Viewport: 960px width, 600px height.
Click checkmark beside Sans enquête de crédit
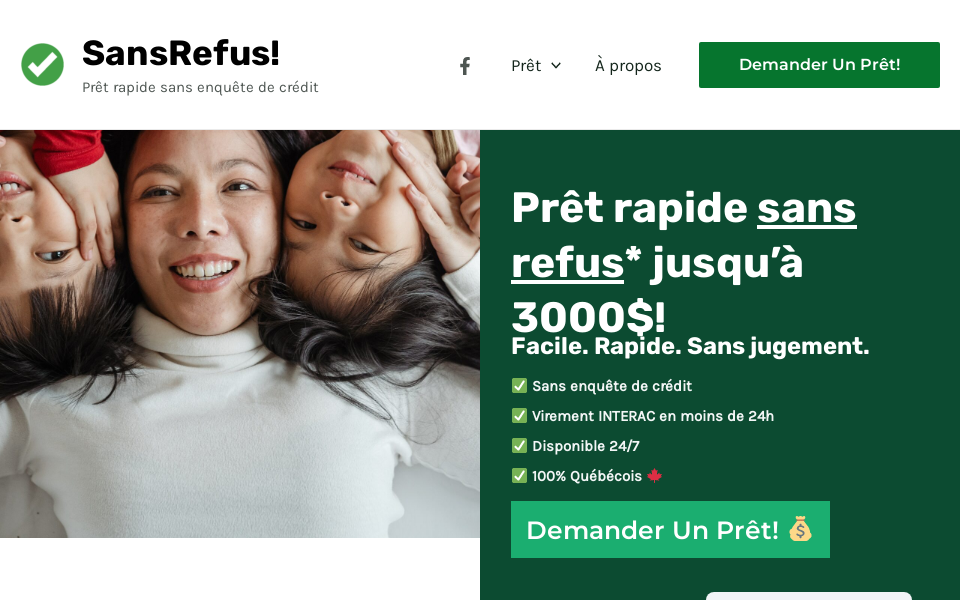[519, 386]
